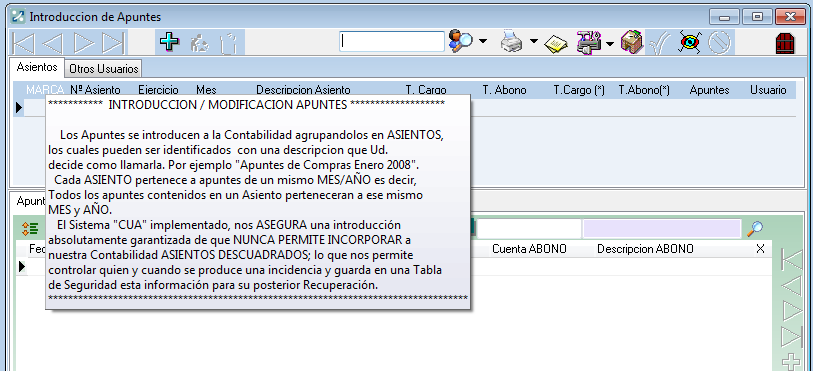The image size is (813, 371).
Task: Click the greyed recycle icon in the toolbar
Action: (x=200, y=43)
